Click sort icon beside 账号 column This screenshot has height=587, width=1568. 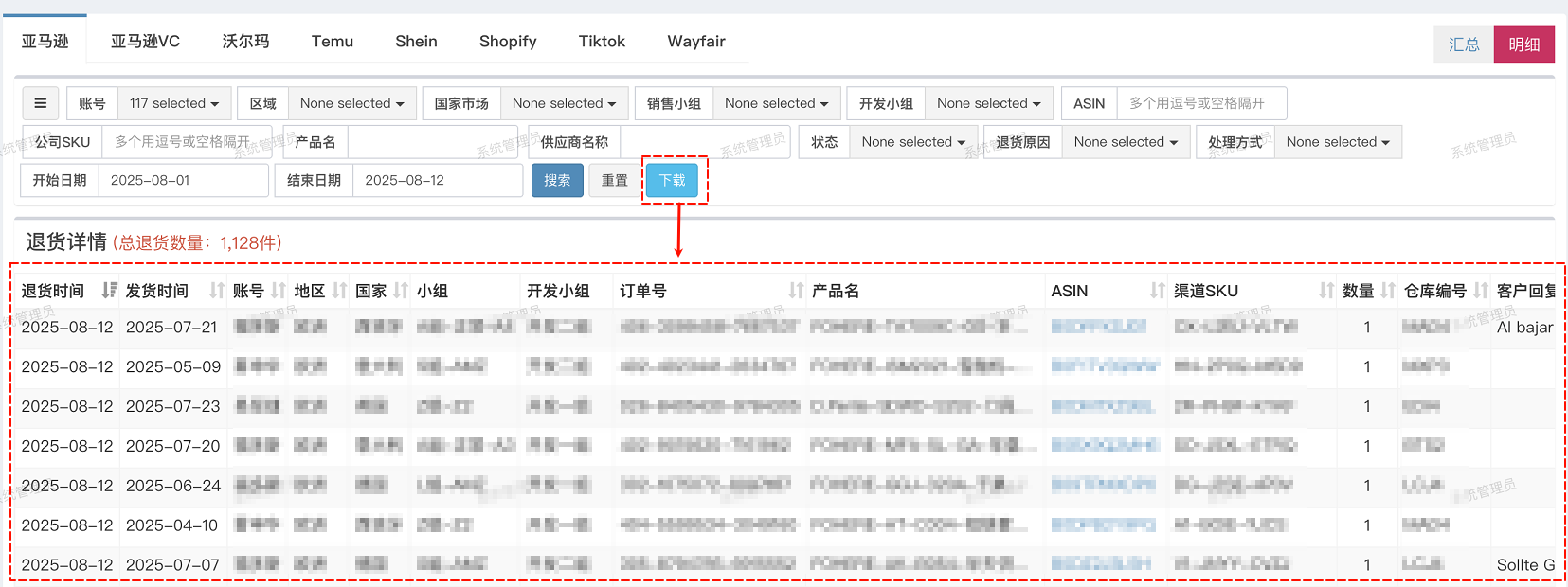[278, 291]
